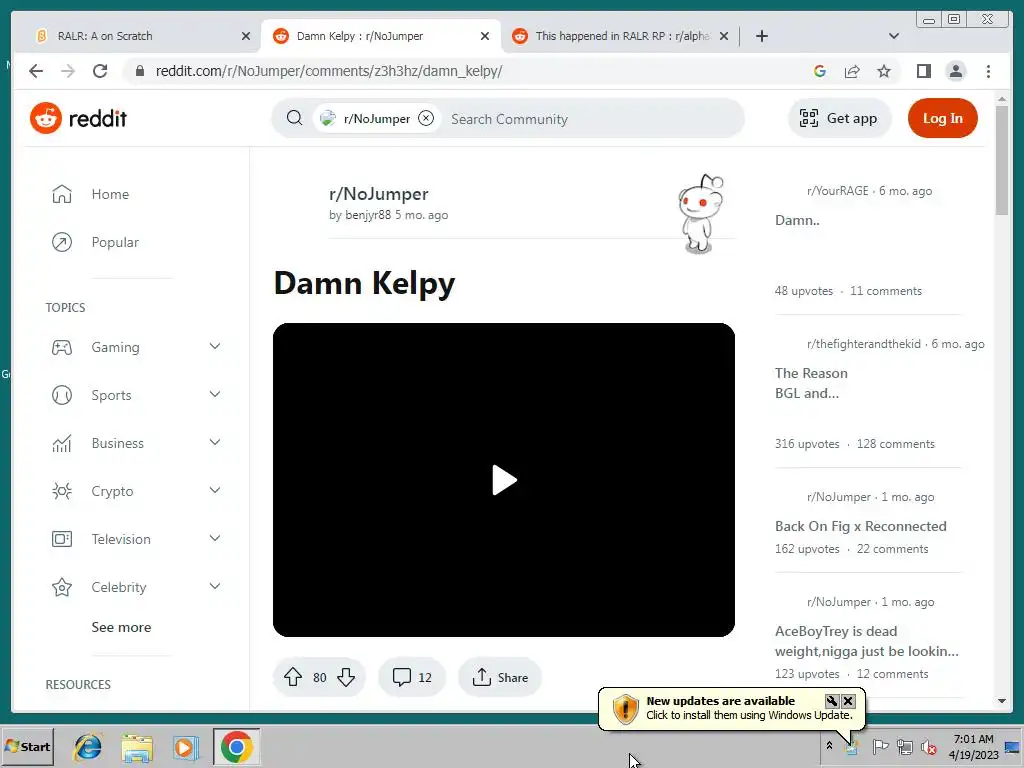Close the RALR: A on Scratch tab
The width and height of the screenshot is (1024, 768).
[246, 36]
